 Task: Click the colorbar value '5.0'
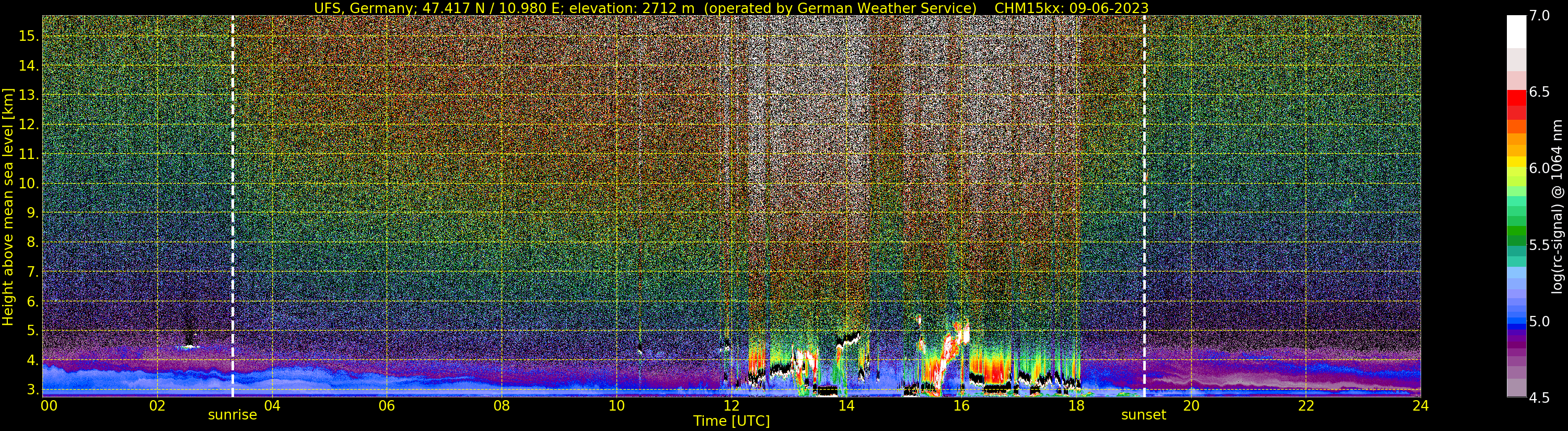click(x=1539, y=321)
